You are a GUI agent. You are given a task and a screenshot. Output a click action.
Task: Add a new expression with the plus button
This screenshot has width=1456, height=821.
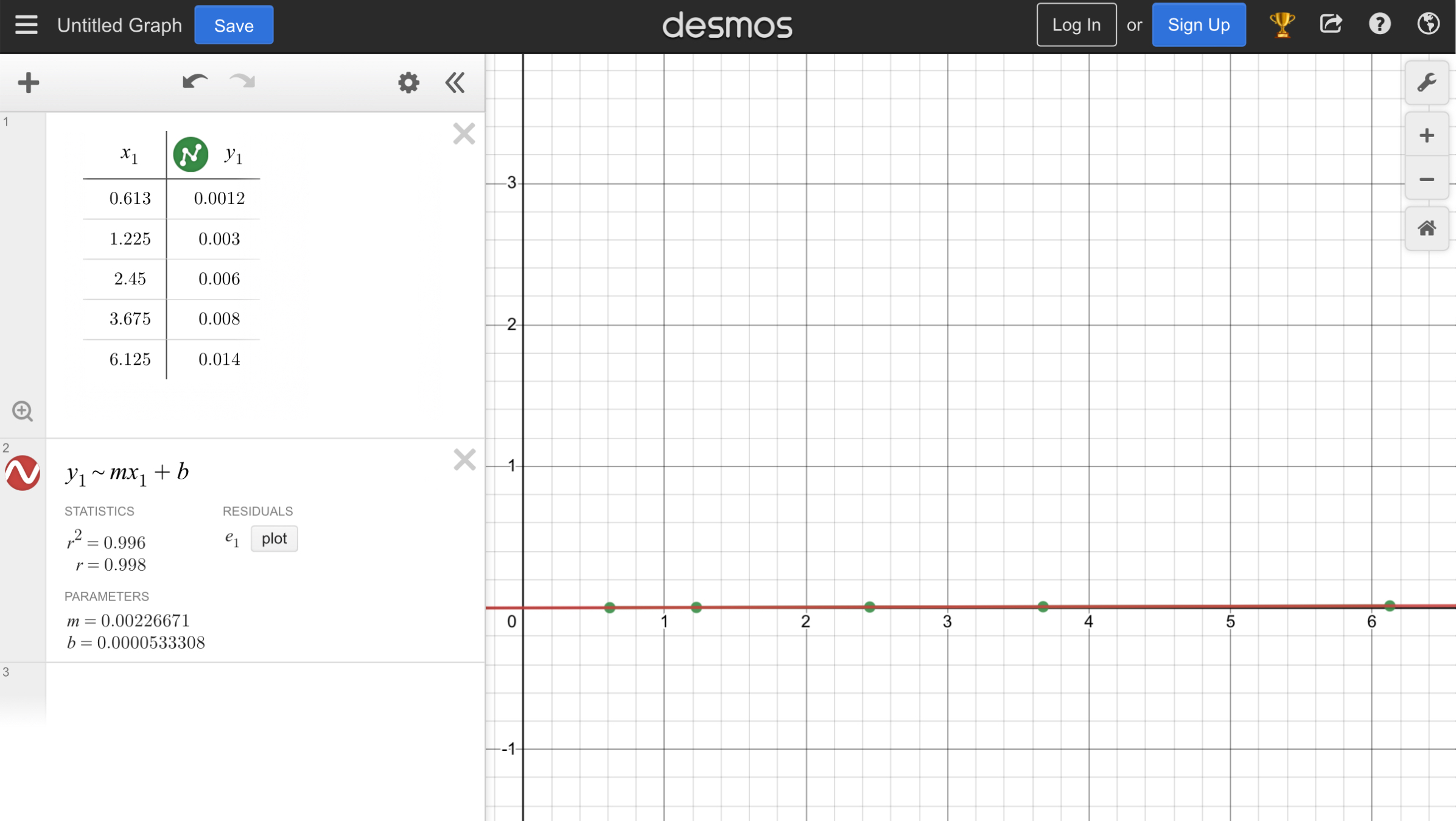(28, 82)
